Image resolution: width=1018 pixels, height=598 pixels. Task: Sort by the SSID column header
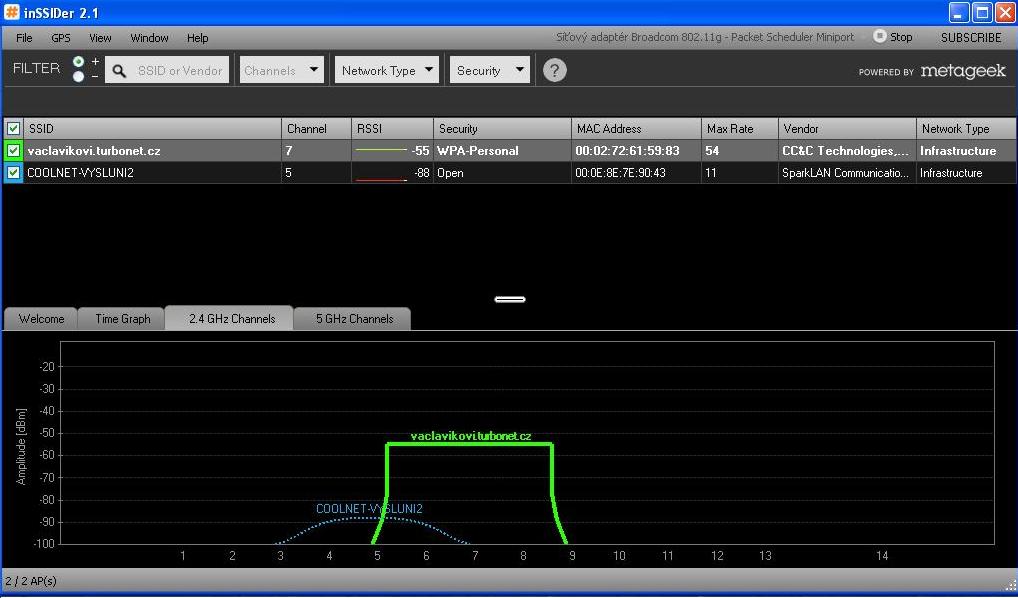pos(153,129)
